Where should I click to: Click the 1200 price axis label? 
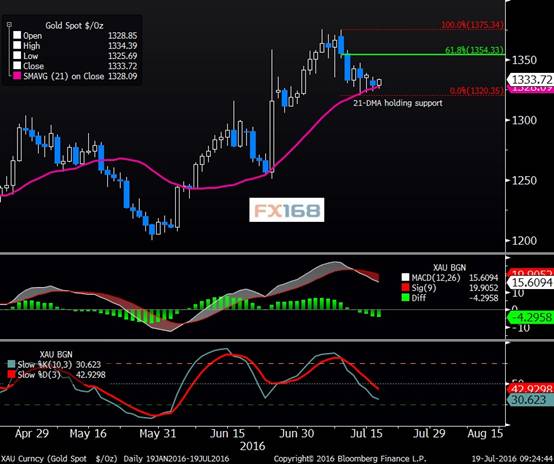[x=524, y=241]
